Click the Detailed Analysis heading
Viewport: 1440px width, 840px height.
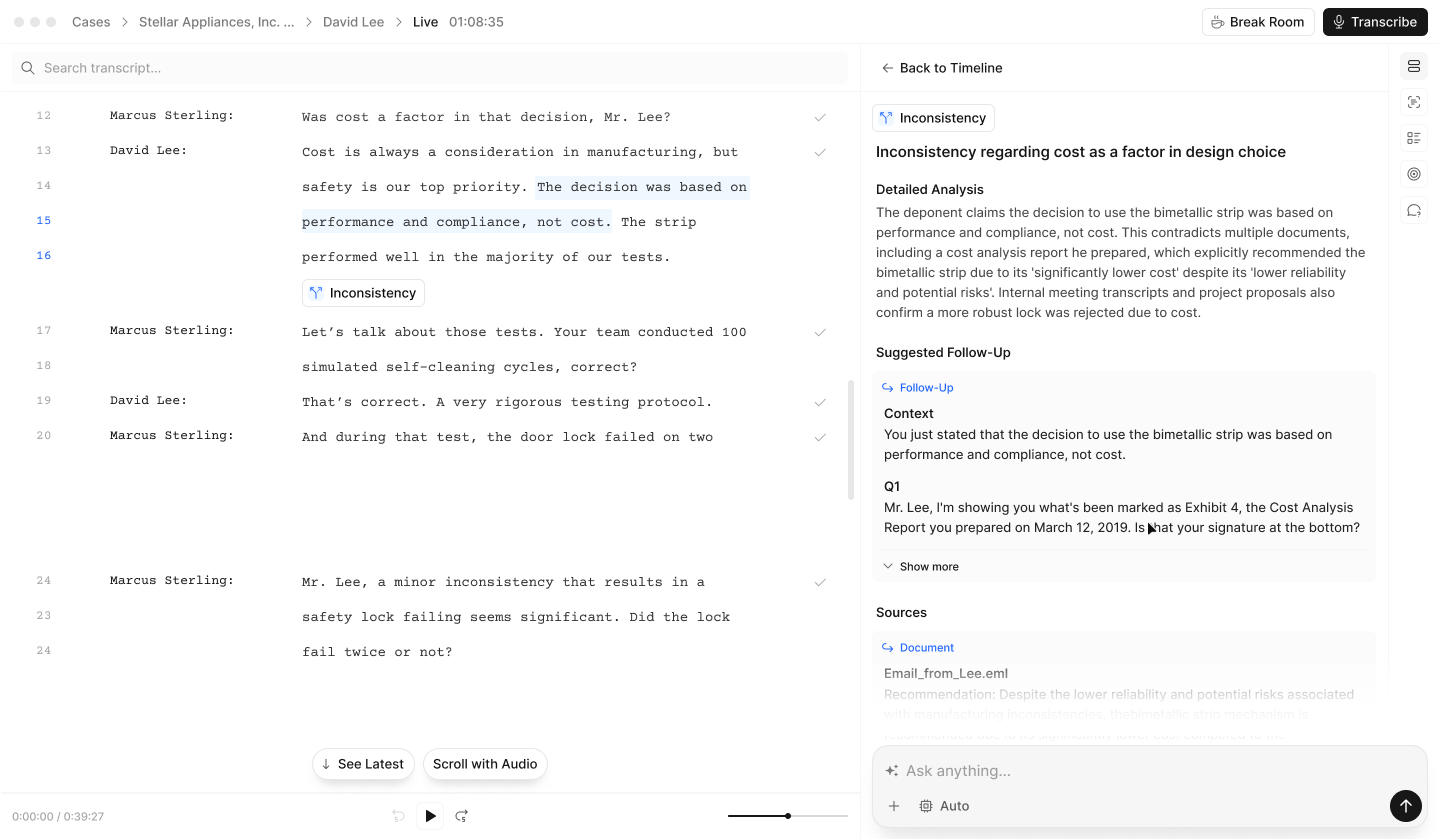tap(930, 190)
